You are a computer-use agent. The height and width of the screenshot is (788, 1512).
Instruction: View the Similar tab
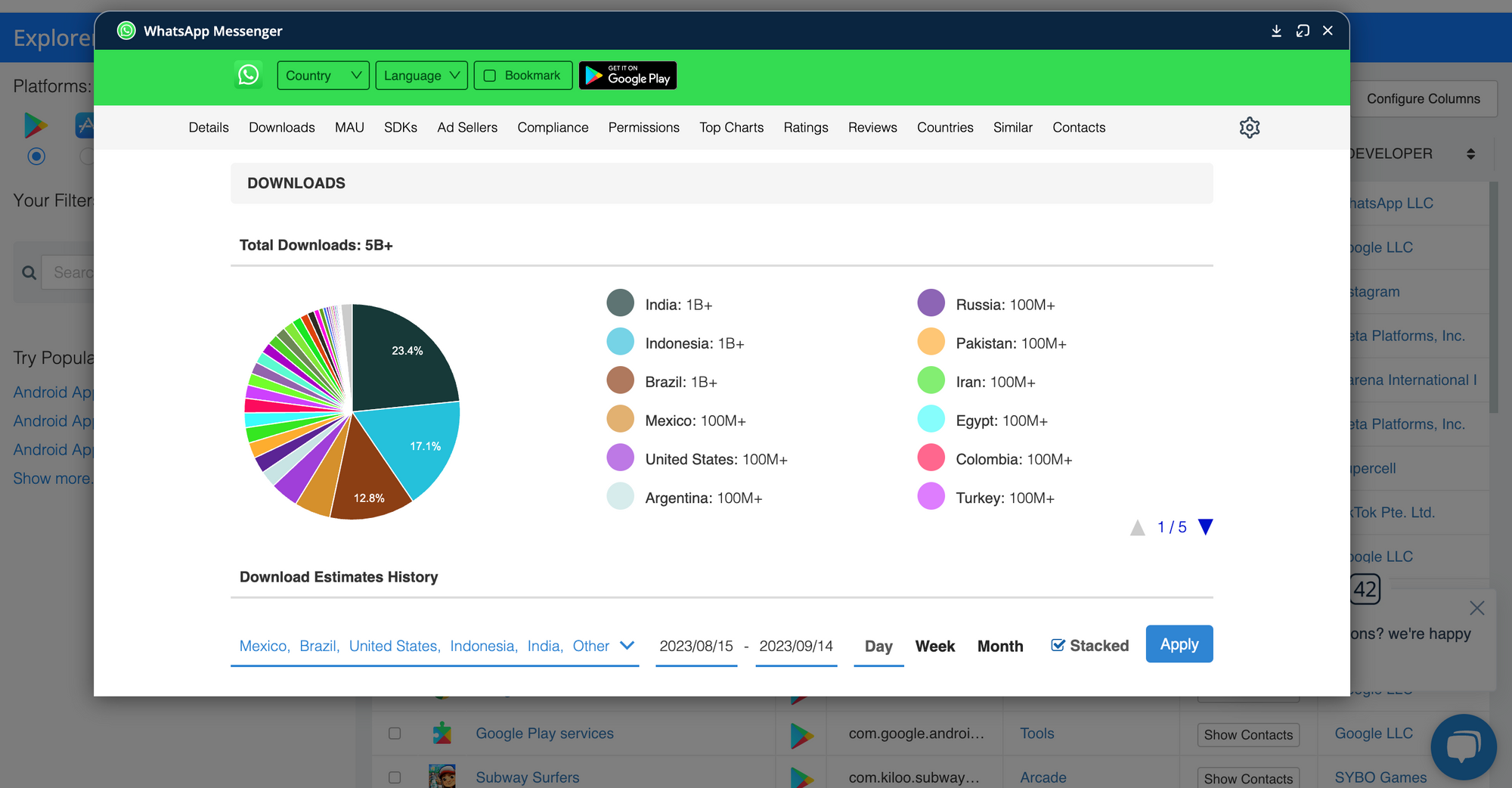[x=1013, y=127]
